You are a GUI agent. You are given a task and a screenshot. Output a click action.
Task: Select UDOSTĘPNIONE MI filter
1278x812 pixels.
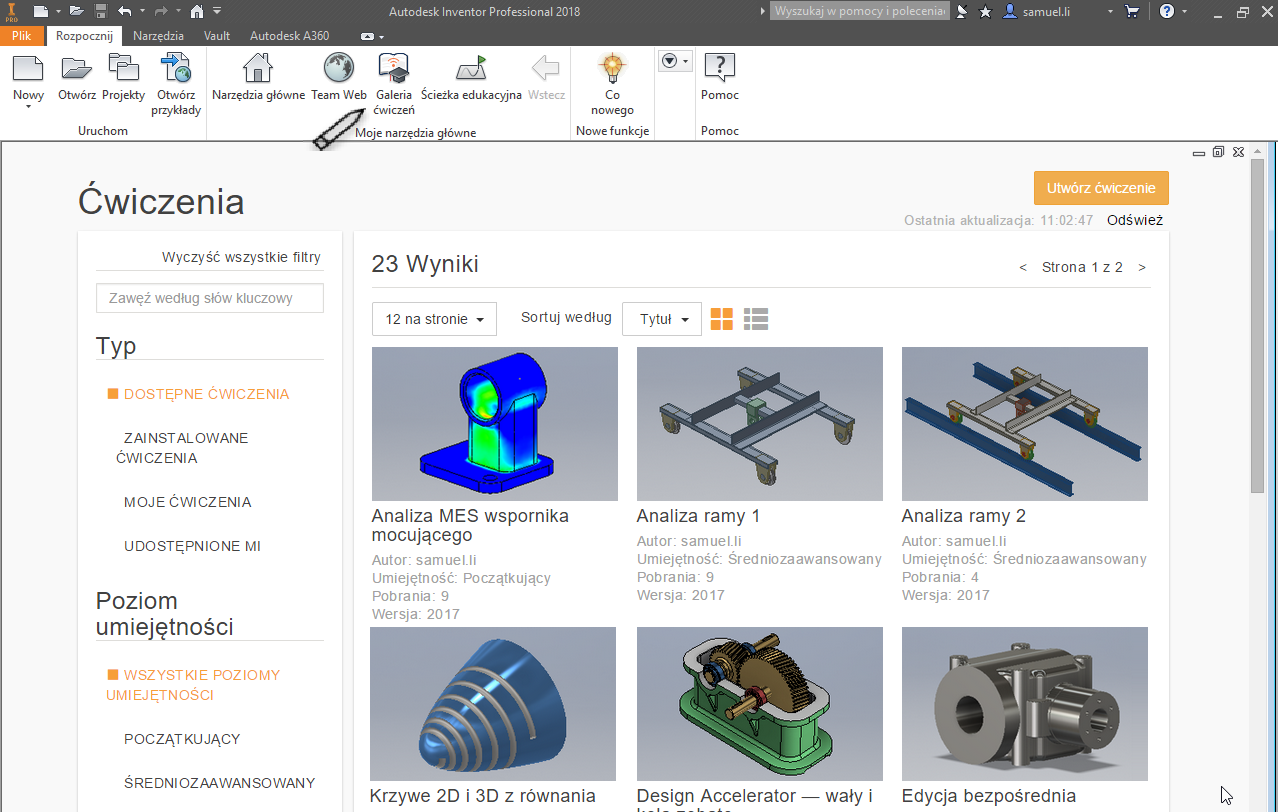[x=192, y=546]
